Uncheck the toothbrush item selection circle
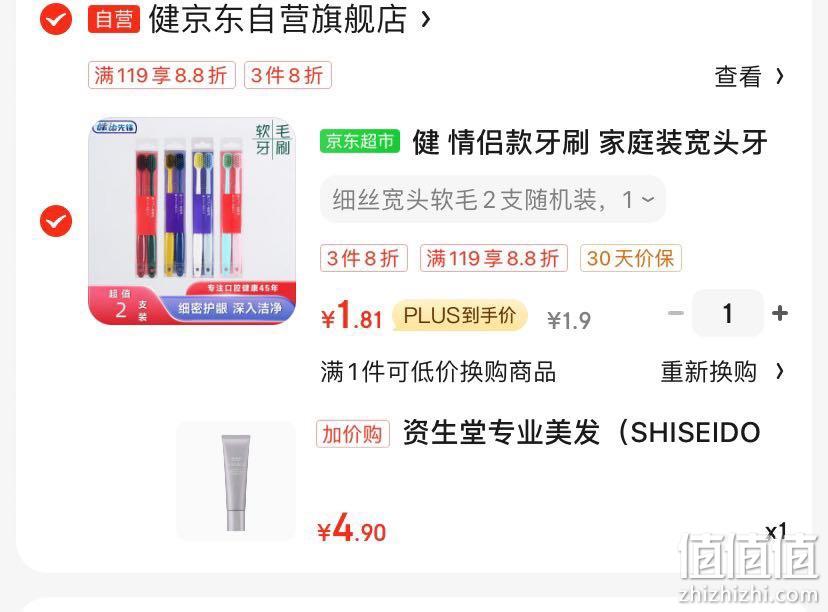828x612 pixels. tap(56, 221)
